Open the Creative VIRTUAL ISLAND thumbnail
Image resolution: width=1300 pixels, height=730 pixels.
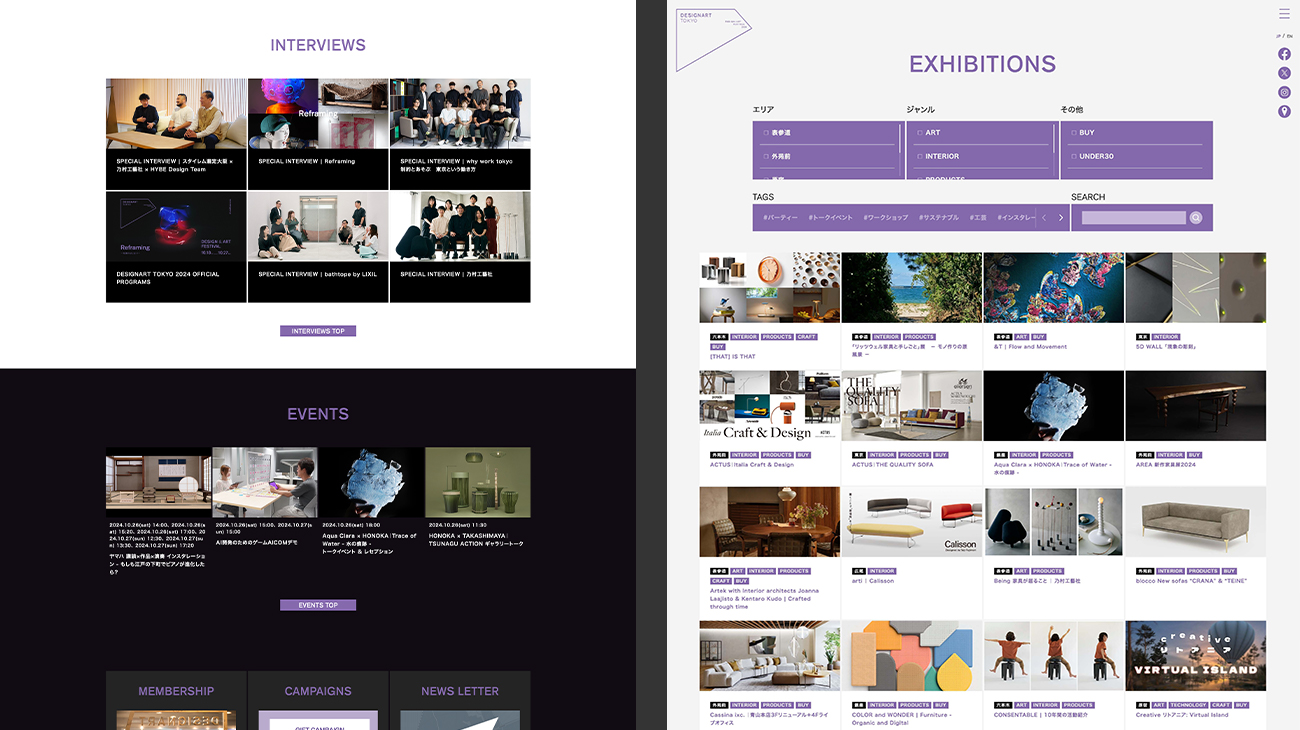click(x=1196, y=656)
